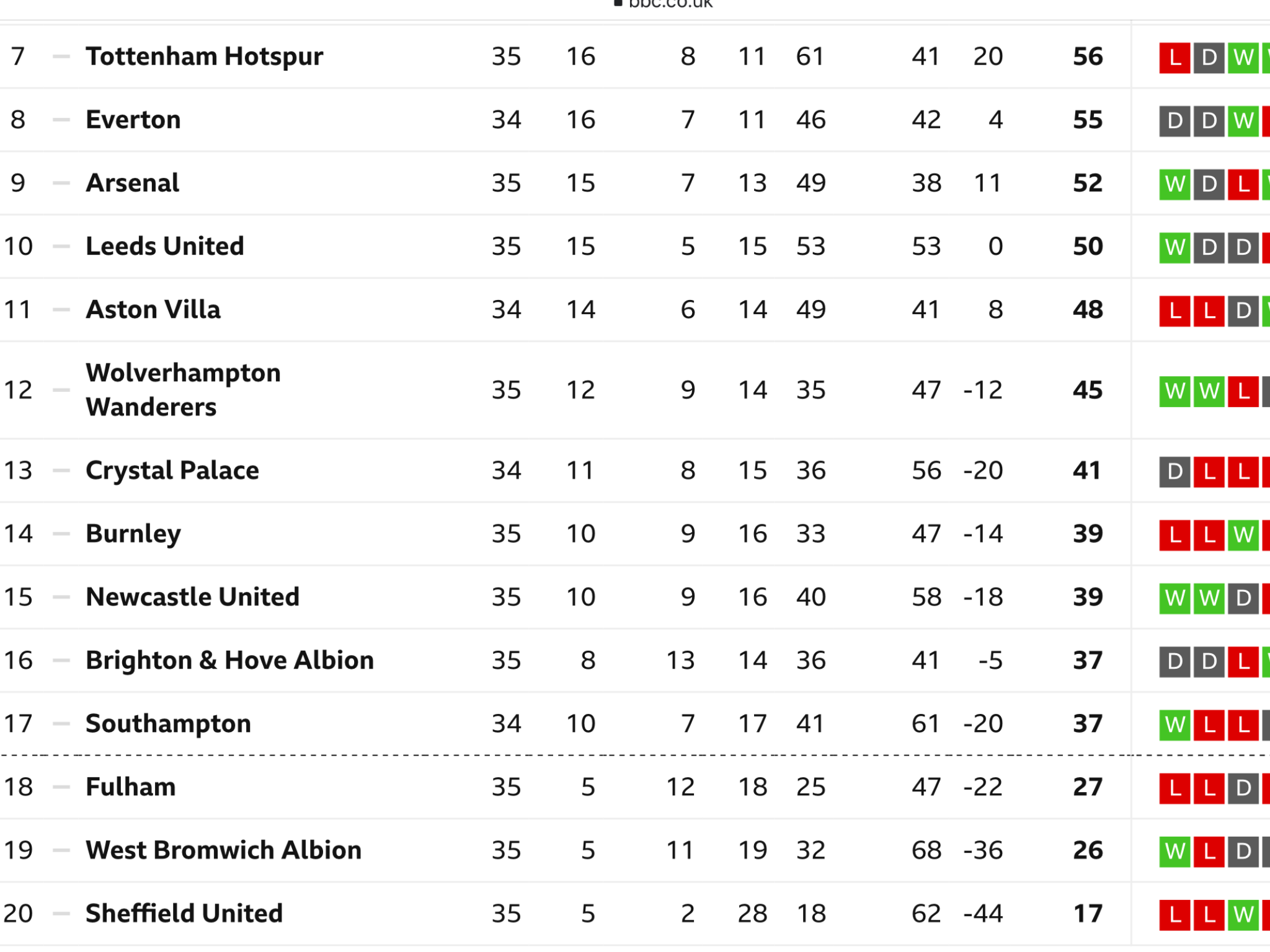
Task: Click Crystal Palace's grey D form badge
Action: tap(1175, 472)
